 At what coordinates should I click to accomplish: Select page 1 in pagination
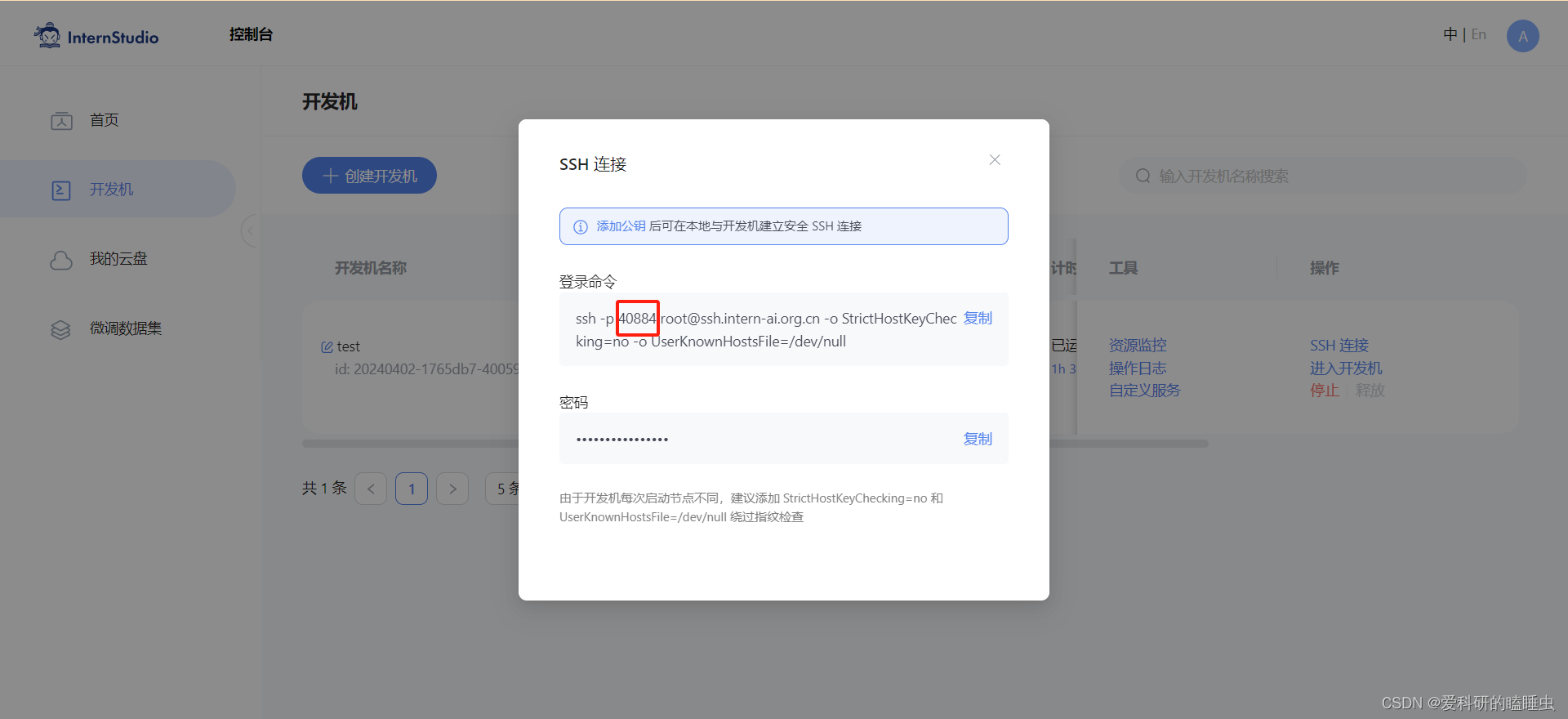[412, 489]
